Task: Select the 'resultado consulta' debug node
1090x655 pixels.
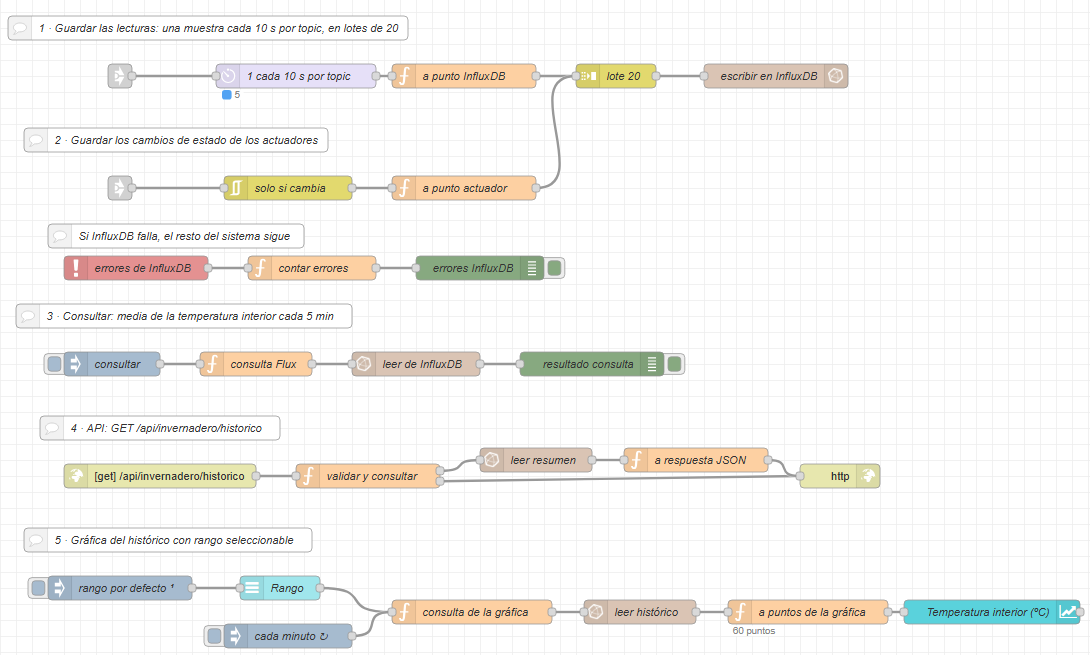Action: pos(592,364)
